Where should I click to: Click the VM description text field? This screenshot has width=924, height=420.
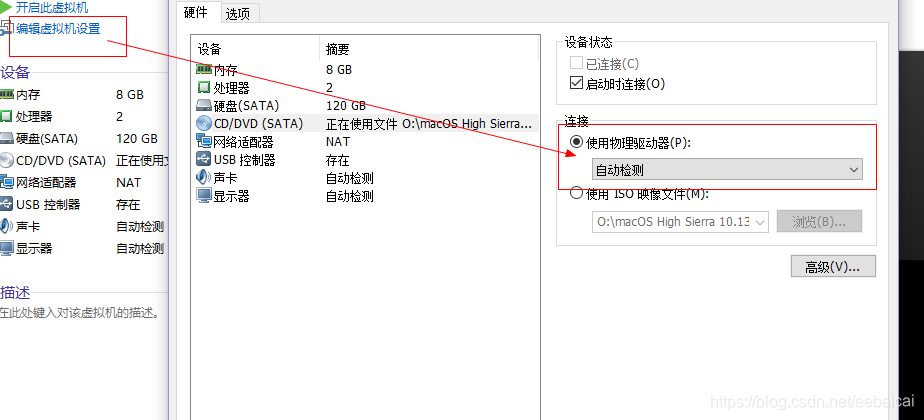[x=81, y=313]
